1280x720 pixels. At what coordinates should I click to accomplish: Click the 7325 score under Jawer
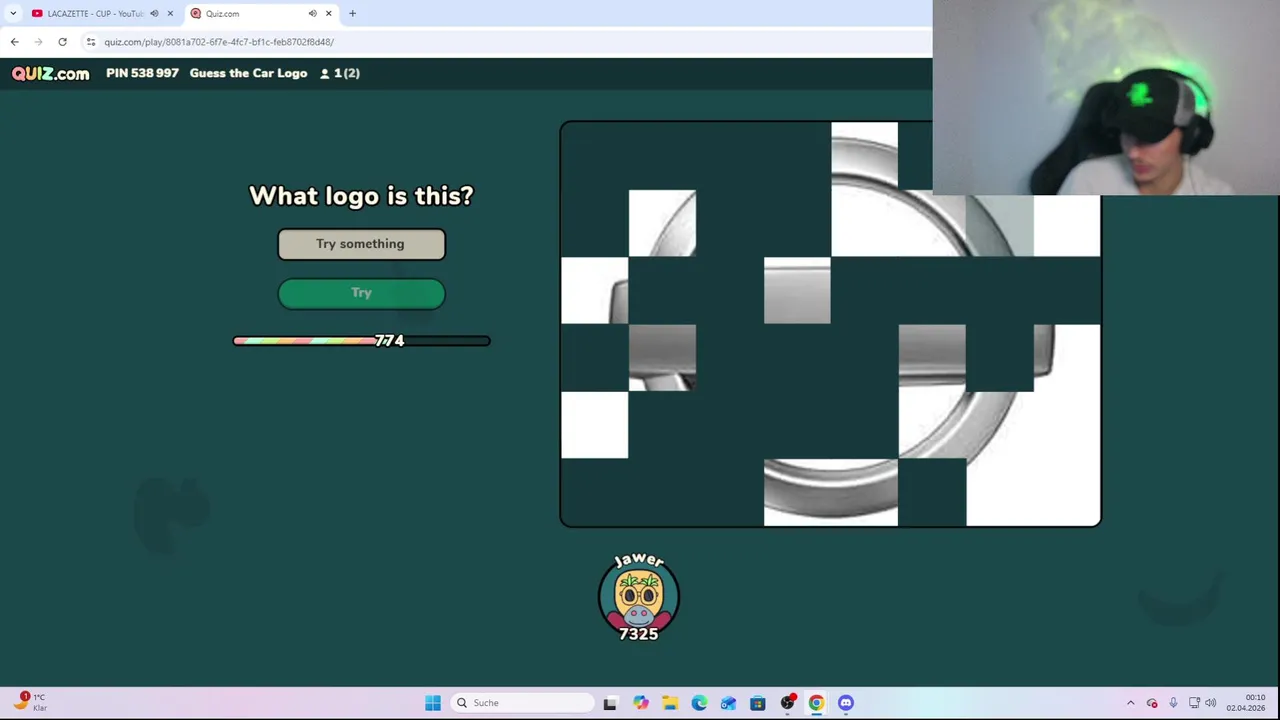point(639,634)
